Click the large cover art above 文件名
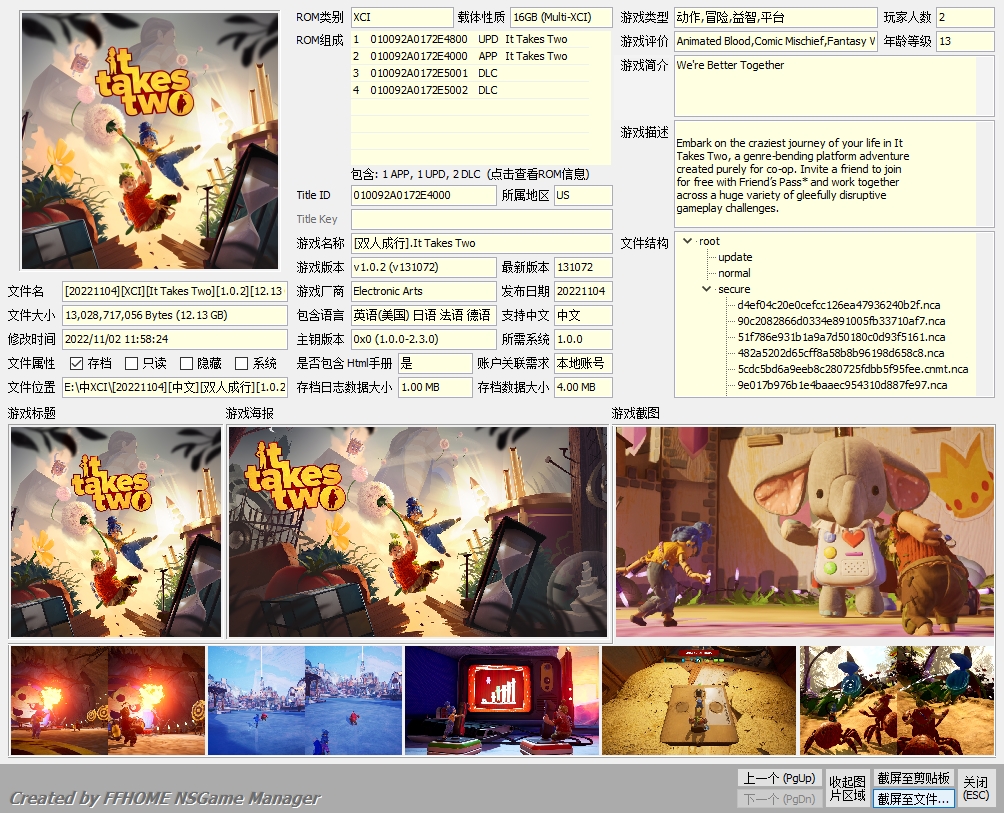 150,141
